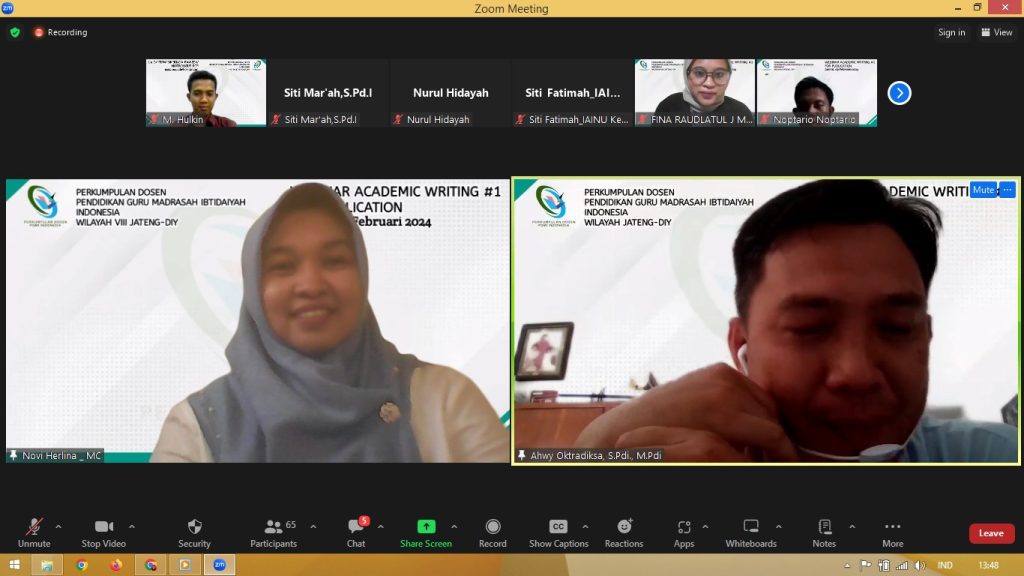Click the blue next gallery page arrow
This screenshot has height=576, width=1024.
pyautogui.click(x=898, y=92)
